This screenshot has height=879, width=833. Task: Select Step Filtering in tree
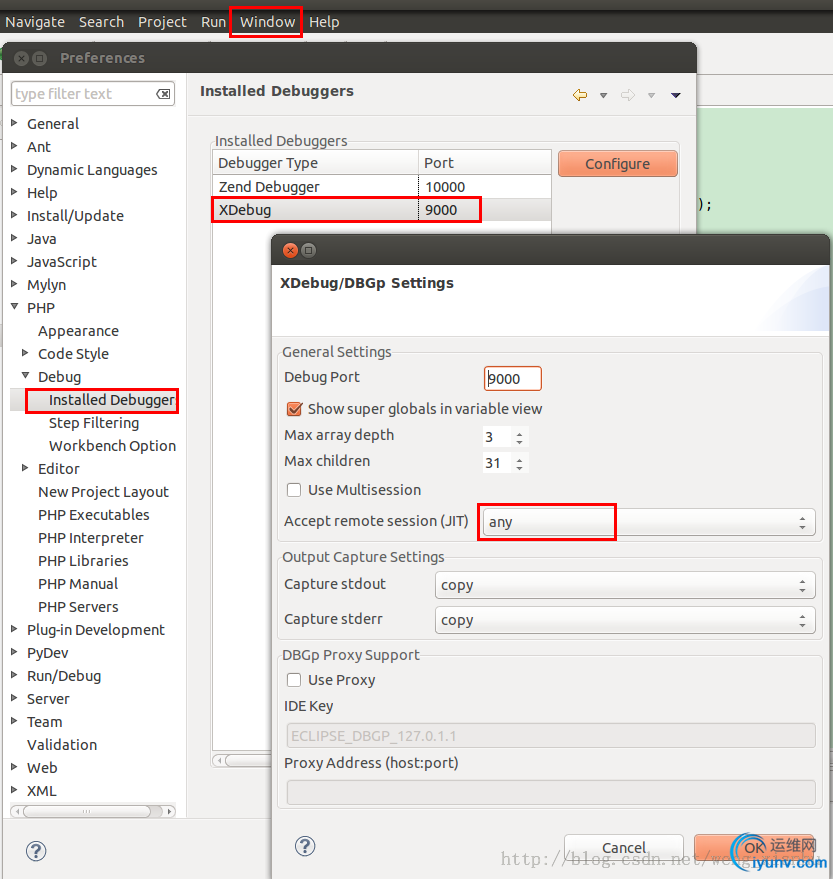(94, 423)
